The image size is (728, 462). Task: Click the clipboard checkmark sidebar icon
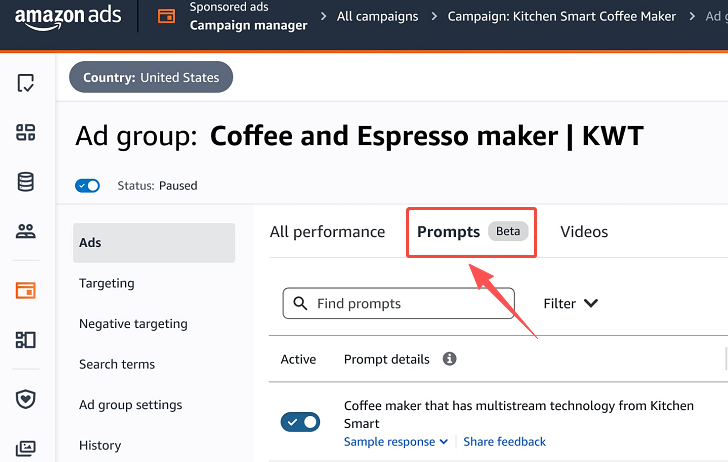coord(26,83)
